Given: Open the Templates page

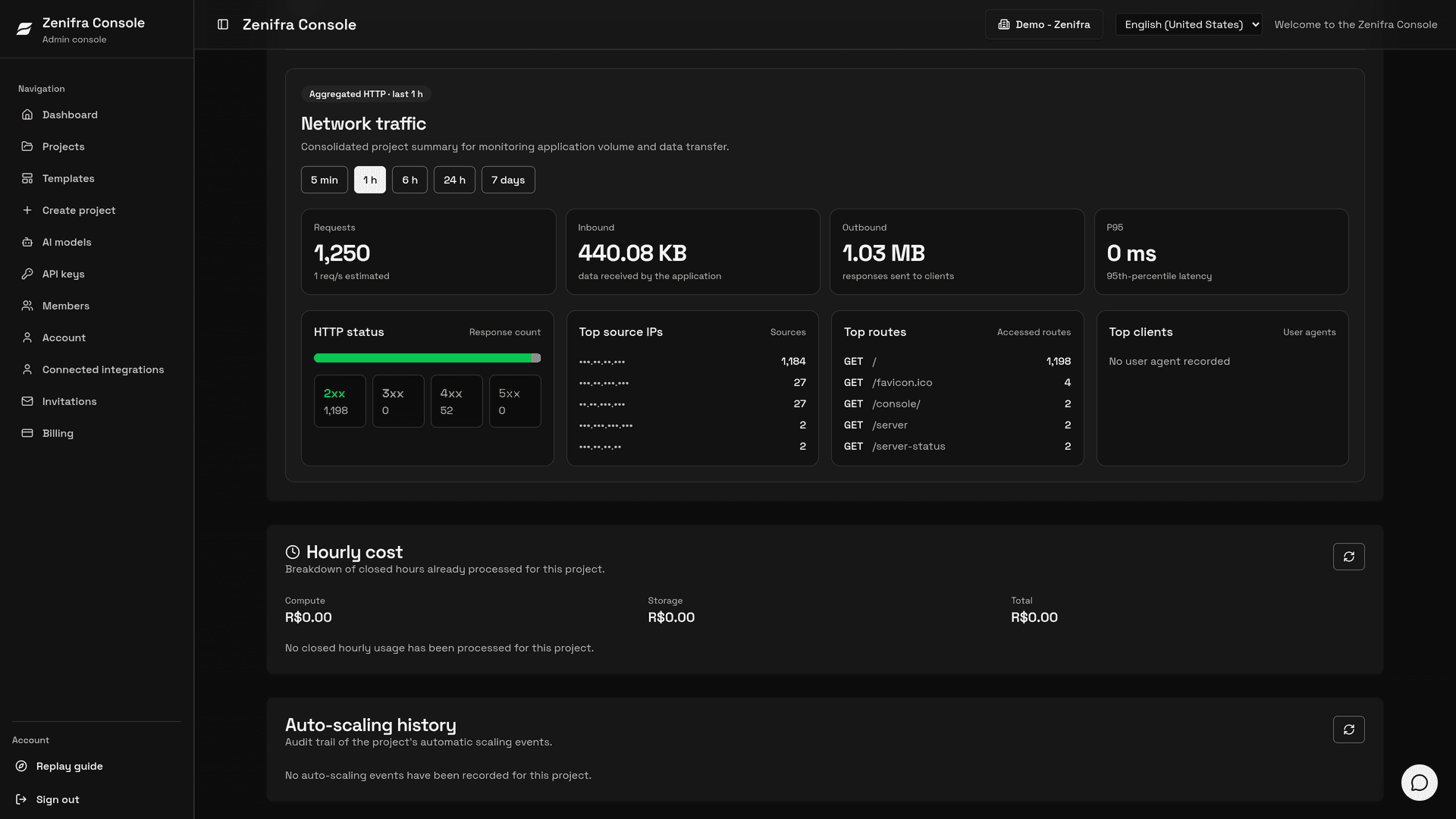Looking at the screenshot, I should [x=96, y=178].
